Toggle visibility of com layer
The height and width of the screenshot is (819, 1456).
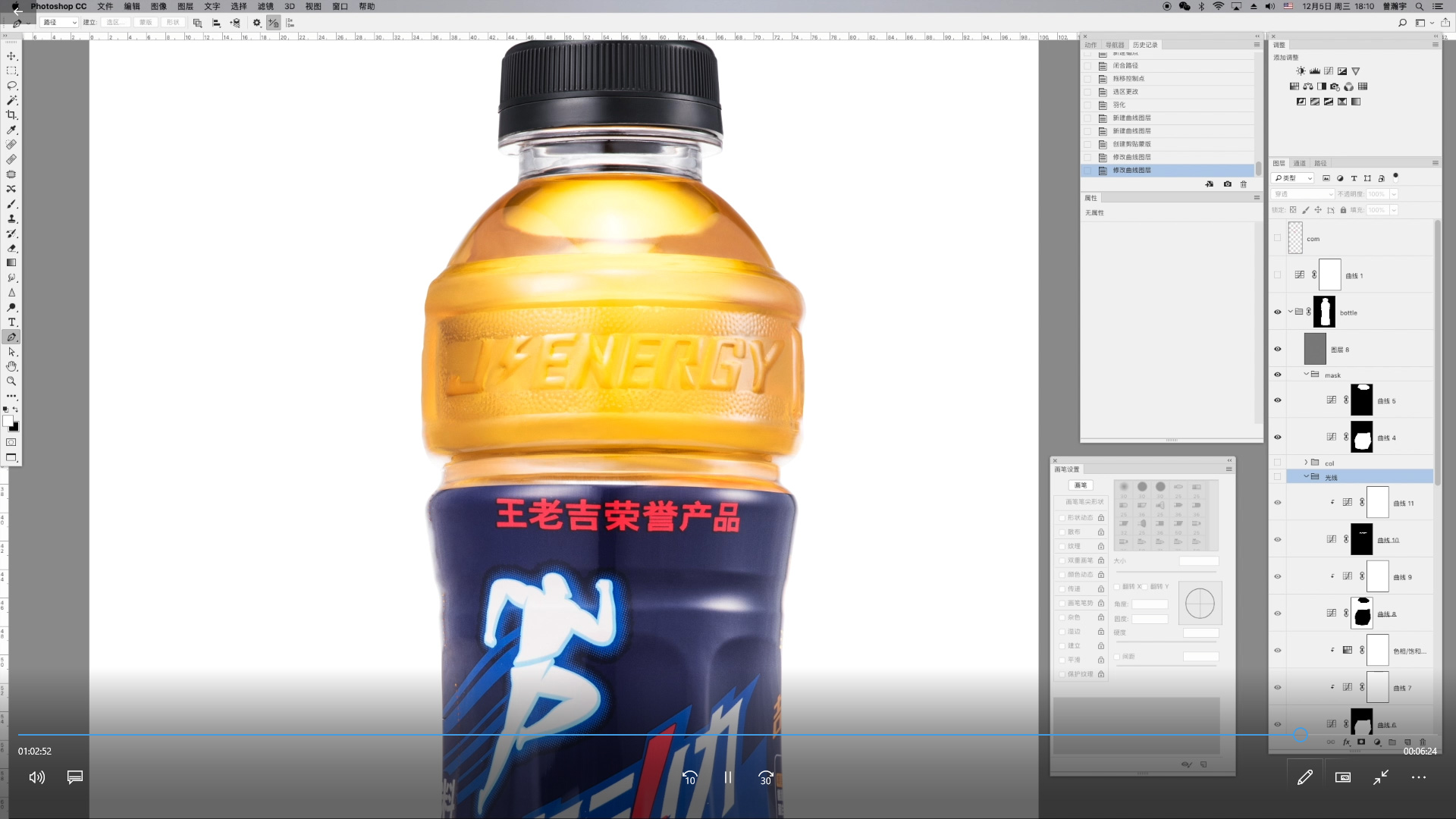1278,238
